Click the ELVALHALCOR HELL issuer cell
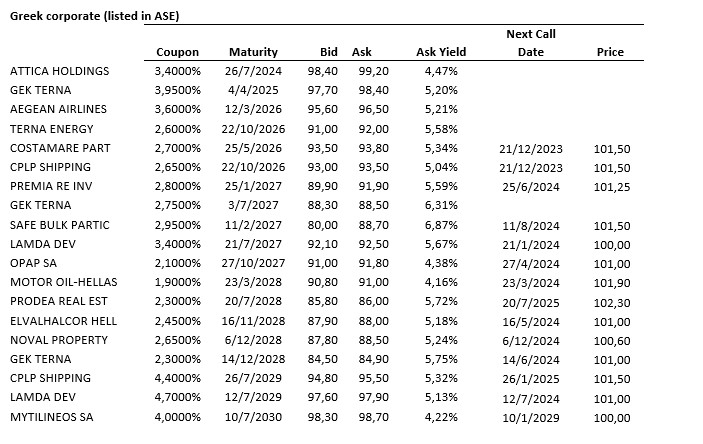 (63, 321)
